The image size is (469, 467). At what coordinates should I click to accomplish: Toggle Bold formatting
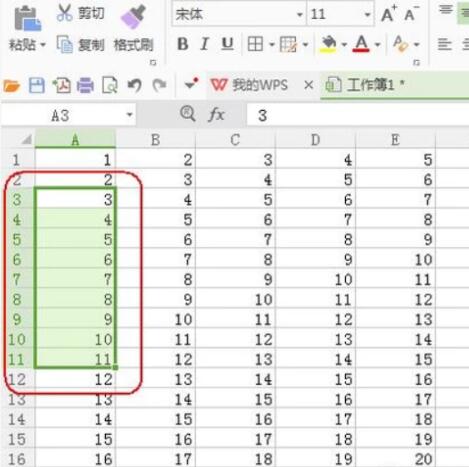(x=183, y=44)
